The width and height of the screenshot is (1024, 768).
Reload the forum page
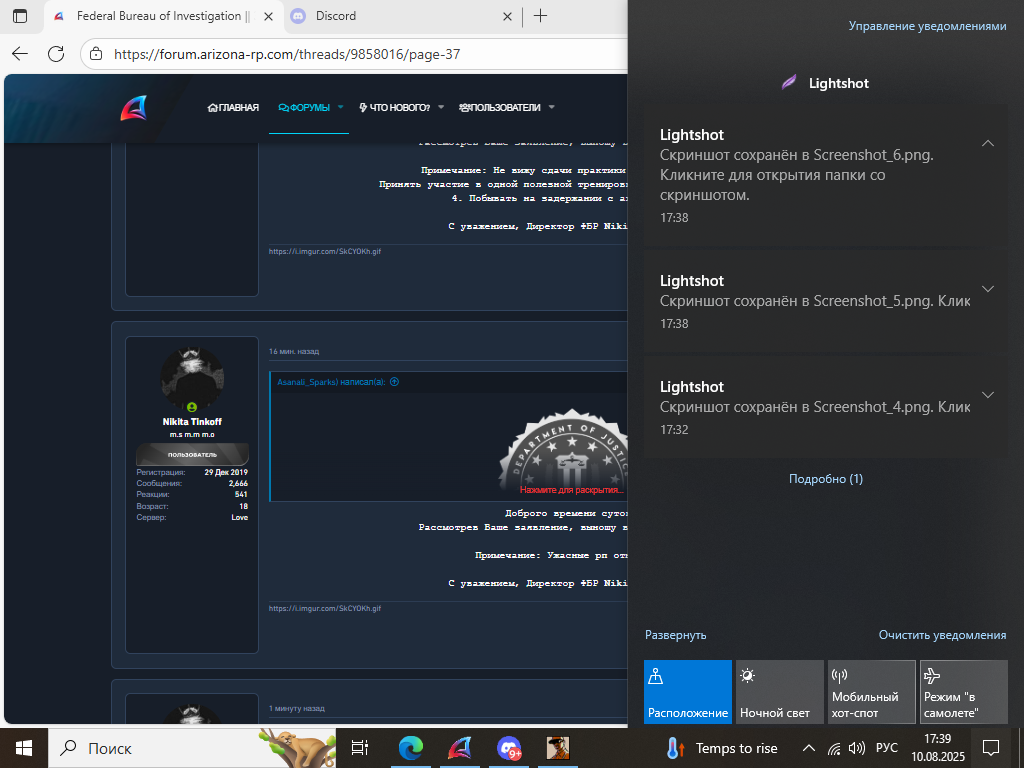pos(56,54)
